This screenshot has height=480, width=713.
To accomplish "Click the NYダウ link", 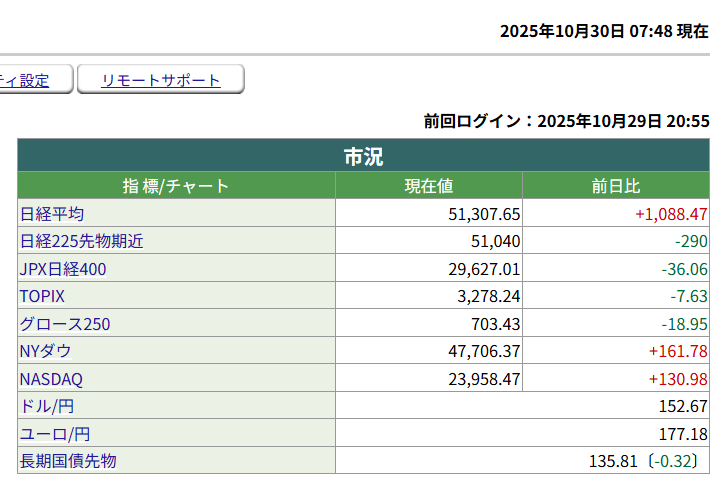I will [x=46, y=351].
